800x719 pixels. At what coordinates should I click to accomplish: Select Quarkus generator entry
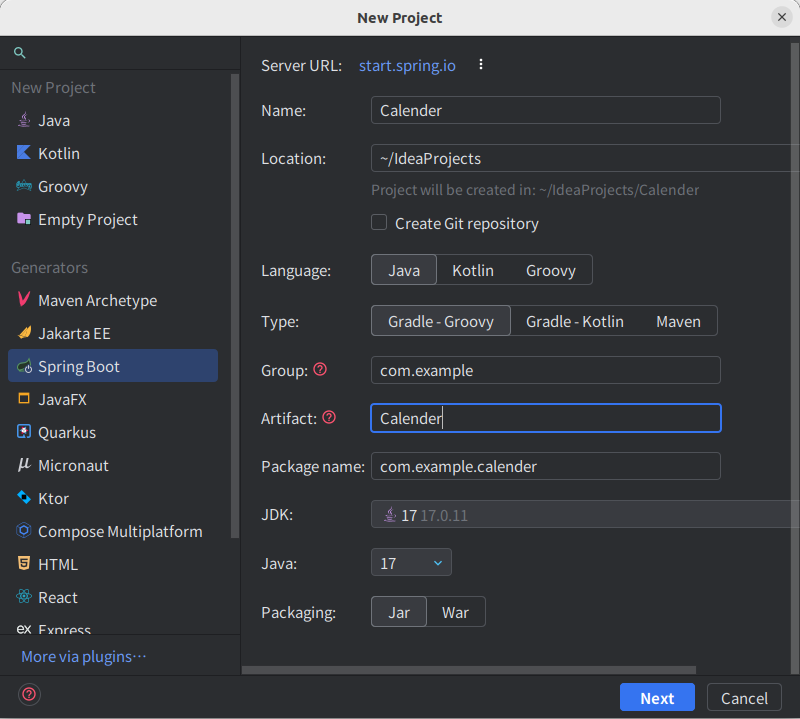pyautogui.click(x=113, y=432)
